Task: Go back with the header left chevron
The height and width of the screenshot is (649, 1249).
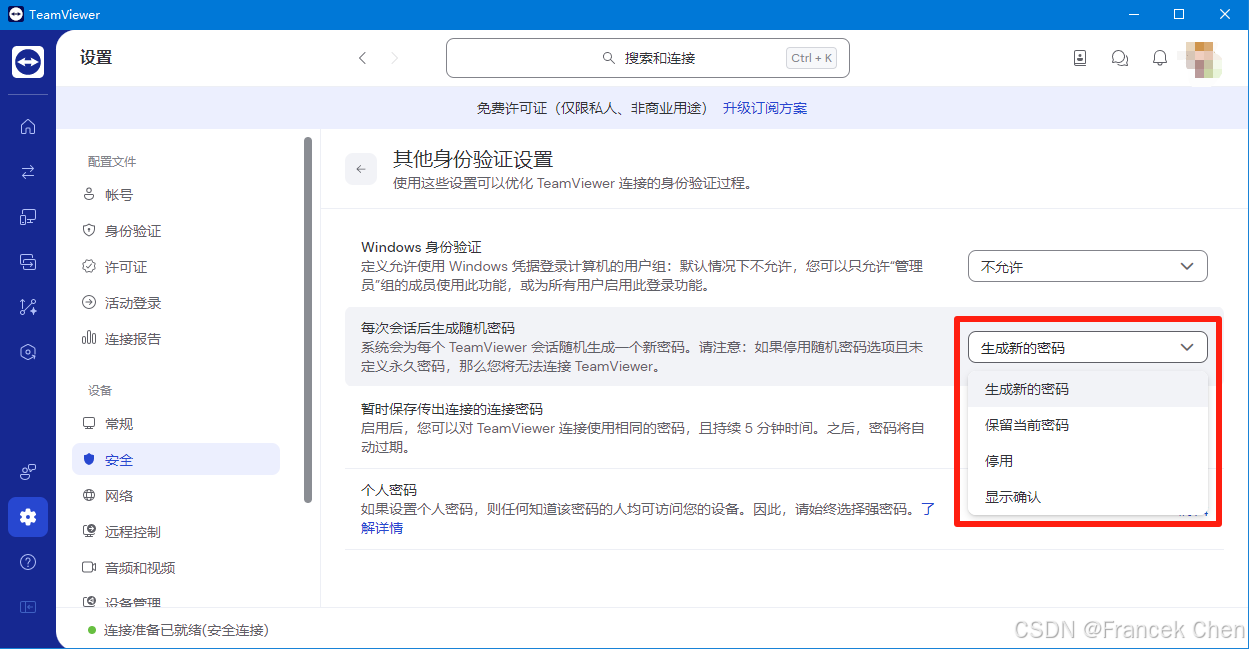Action: click(x=363, y=58)
